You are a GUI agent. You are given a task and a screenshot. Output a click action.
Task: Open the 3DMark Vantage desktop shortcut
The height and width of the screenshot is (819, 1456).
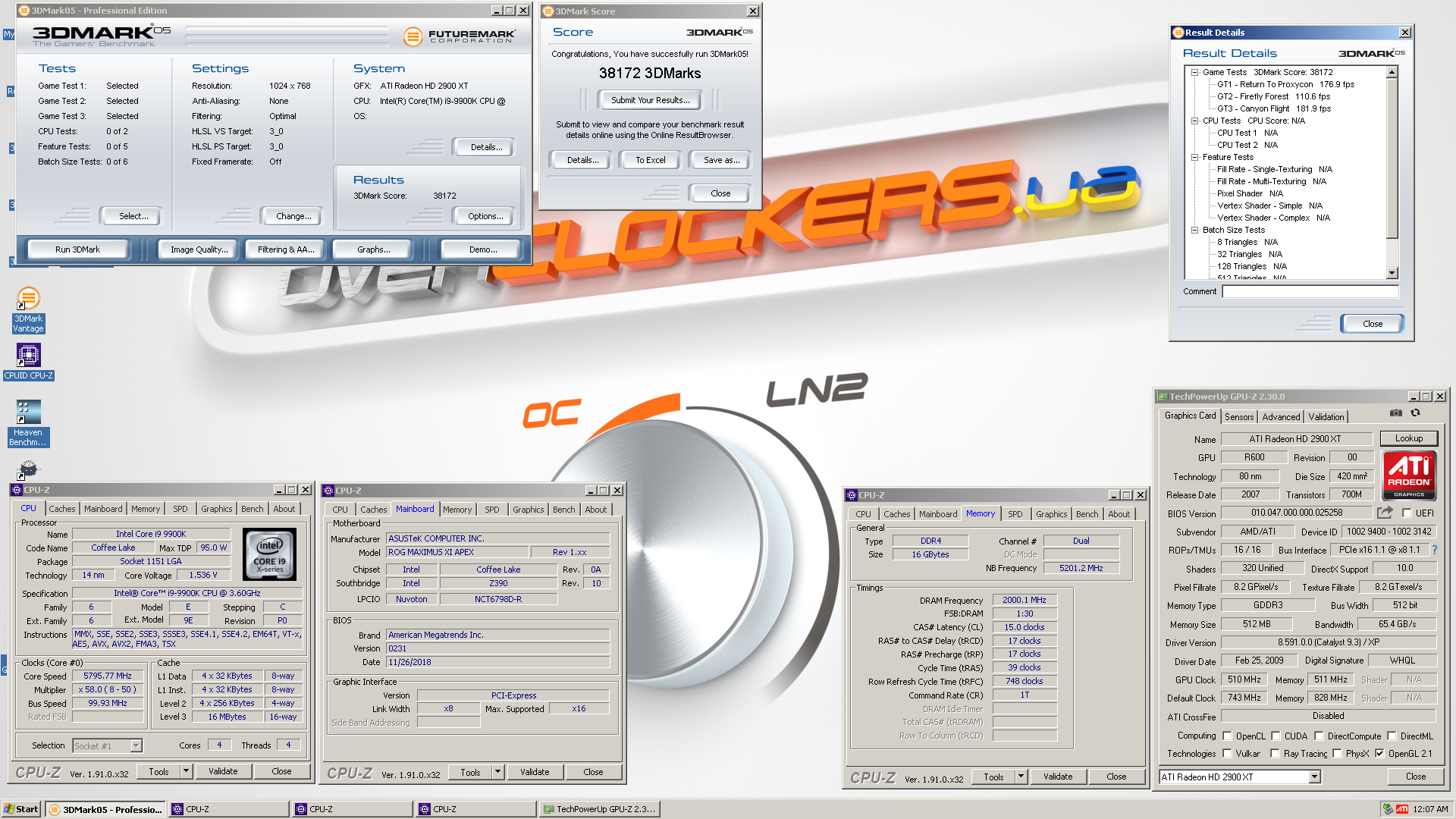click(28, 310)
